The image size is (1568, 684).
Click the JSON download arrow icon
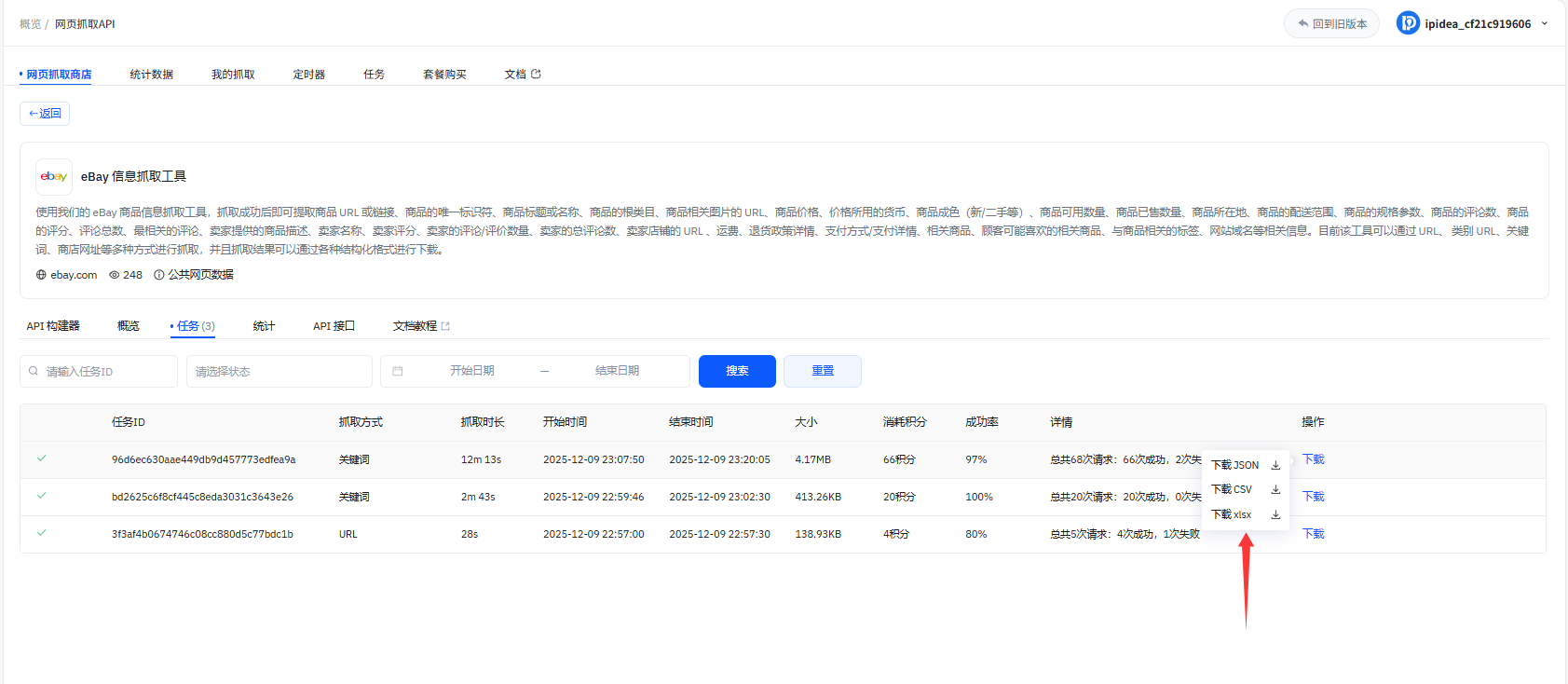tap(1275, 465)
